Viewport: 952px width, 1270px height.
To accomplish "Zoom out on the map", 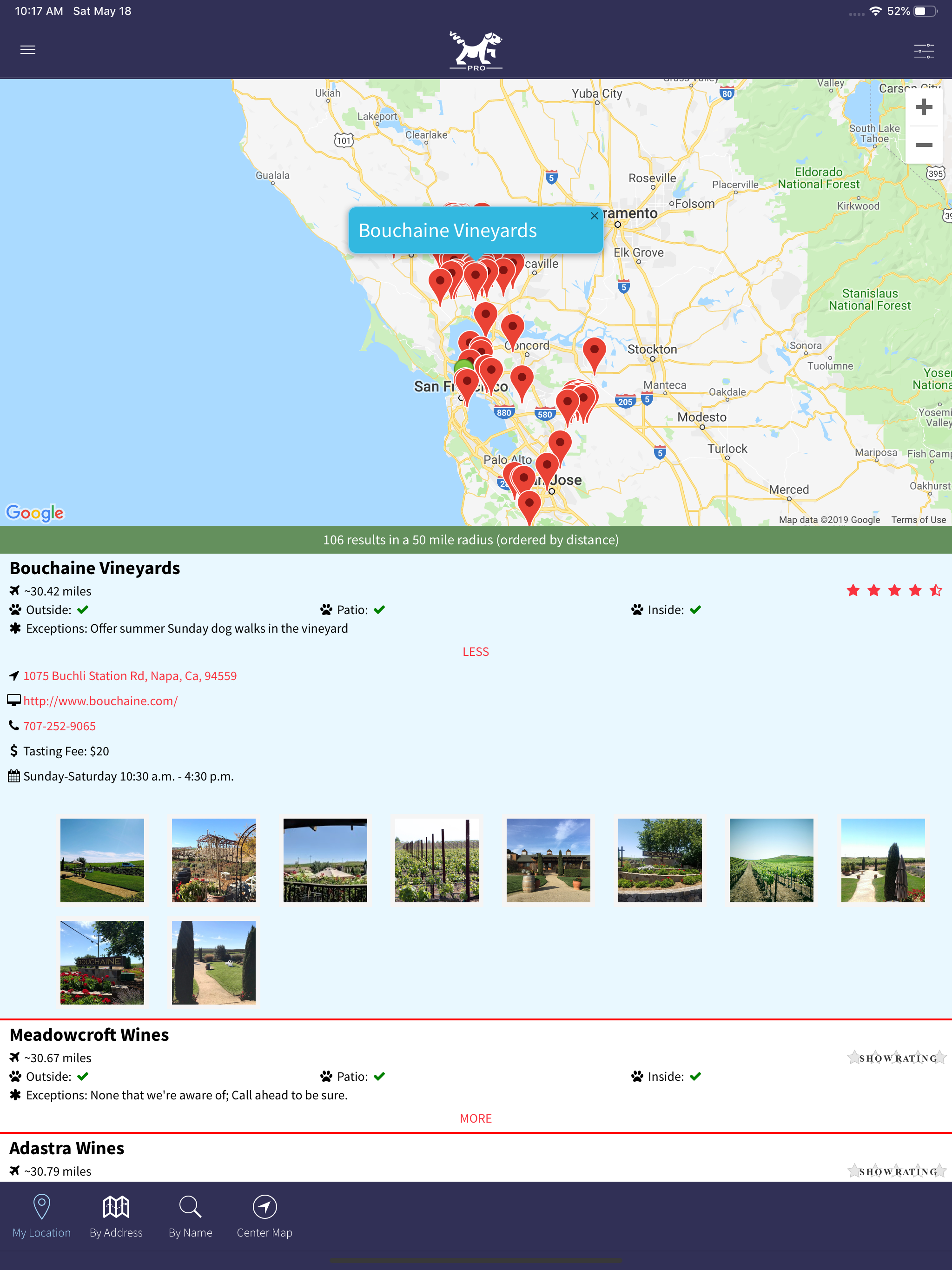I will pos(923,145).
